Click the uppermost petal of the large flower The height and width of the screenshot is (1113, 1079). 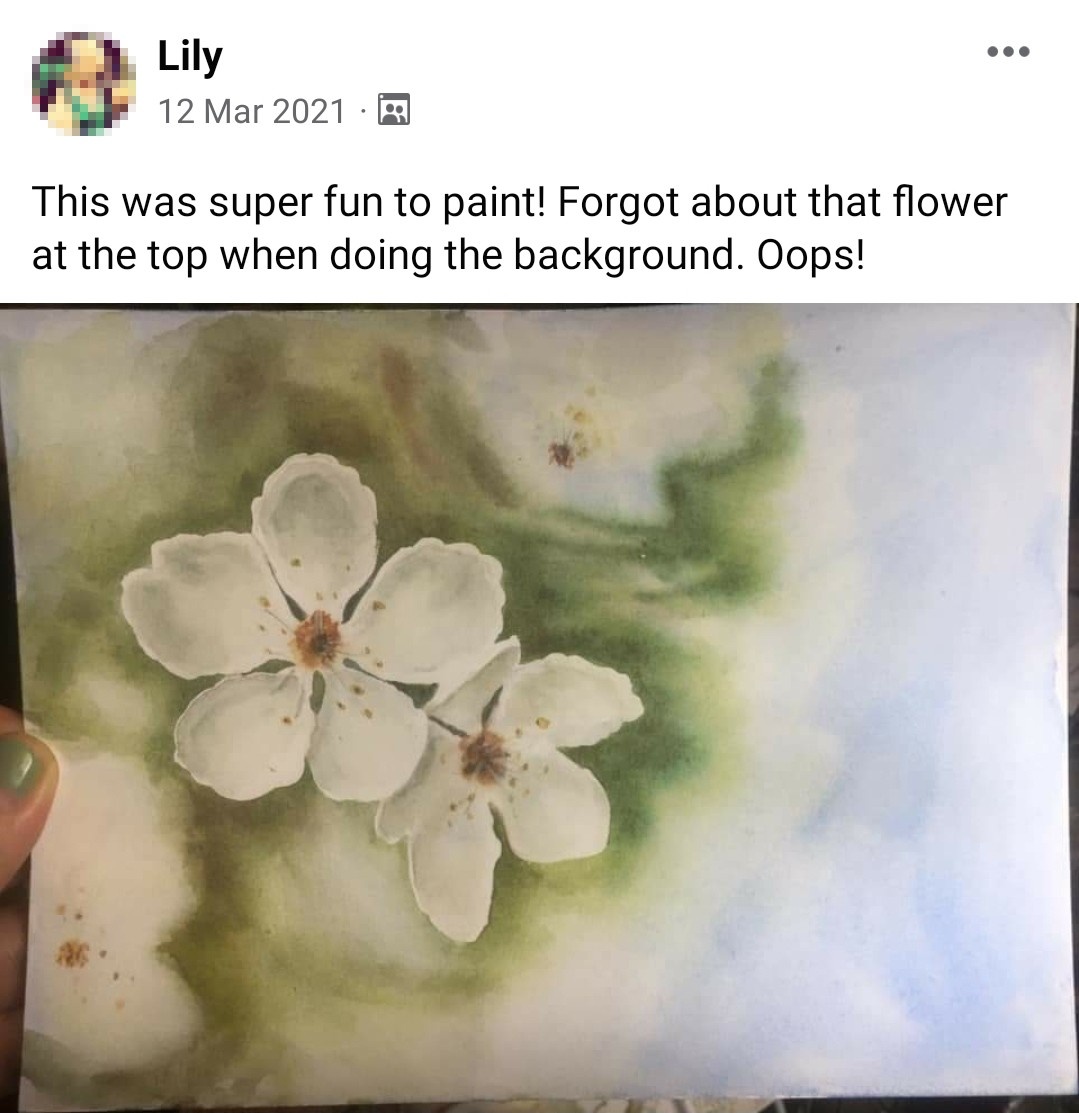click(315, 524)
